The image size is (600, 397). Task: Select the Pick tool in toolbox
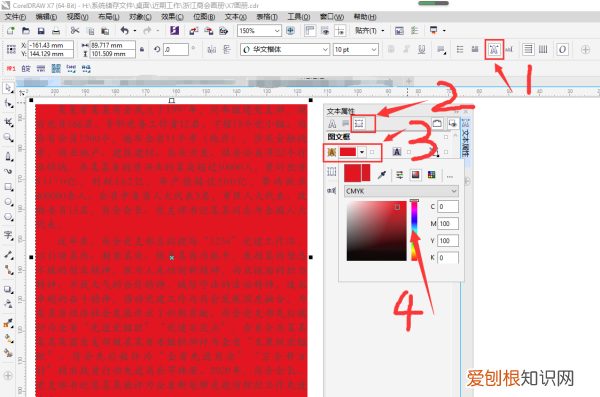(x=8, y=88)
